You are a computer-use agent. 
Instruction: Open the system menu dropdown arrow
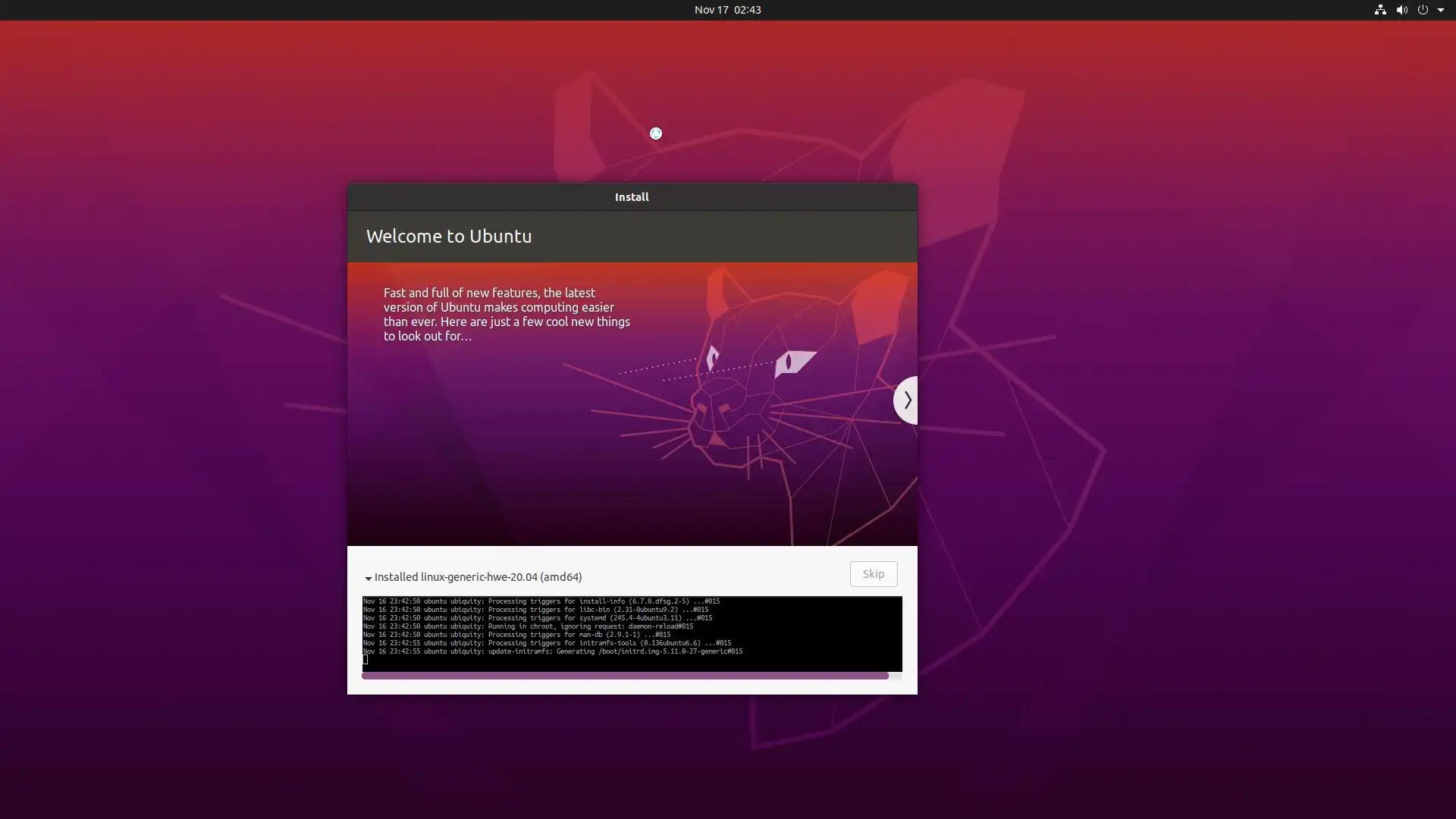point(1441,10)
